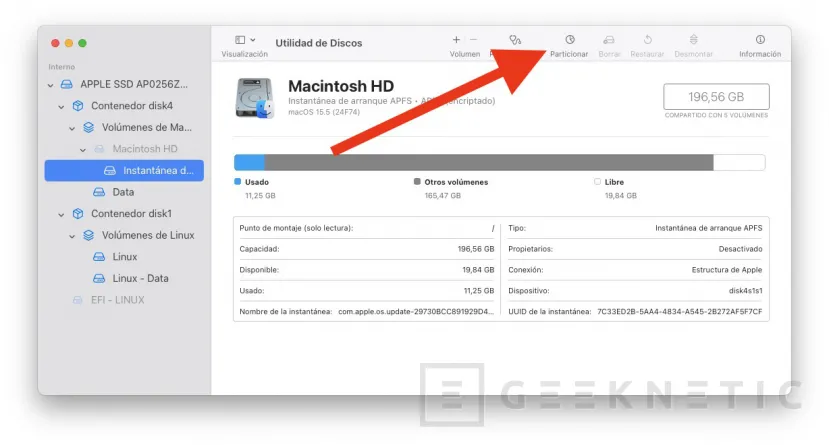Select the Volúmenes de Linux row

(x=124, y=235)
